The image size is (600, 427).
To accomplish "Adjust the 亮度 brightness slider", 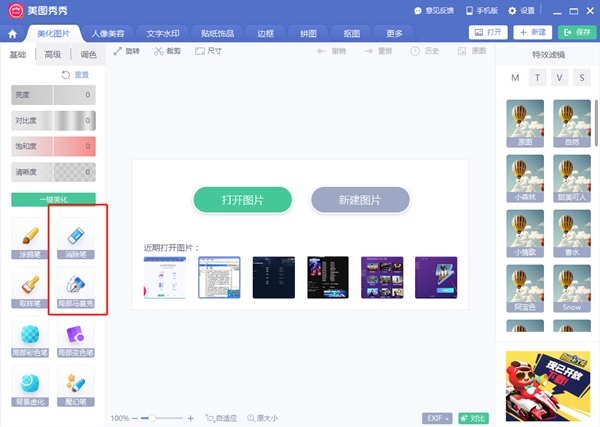I will (x=53, y=95).
